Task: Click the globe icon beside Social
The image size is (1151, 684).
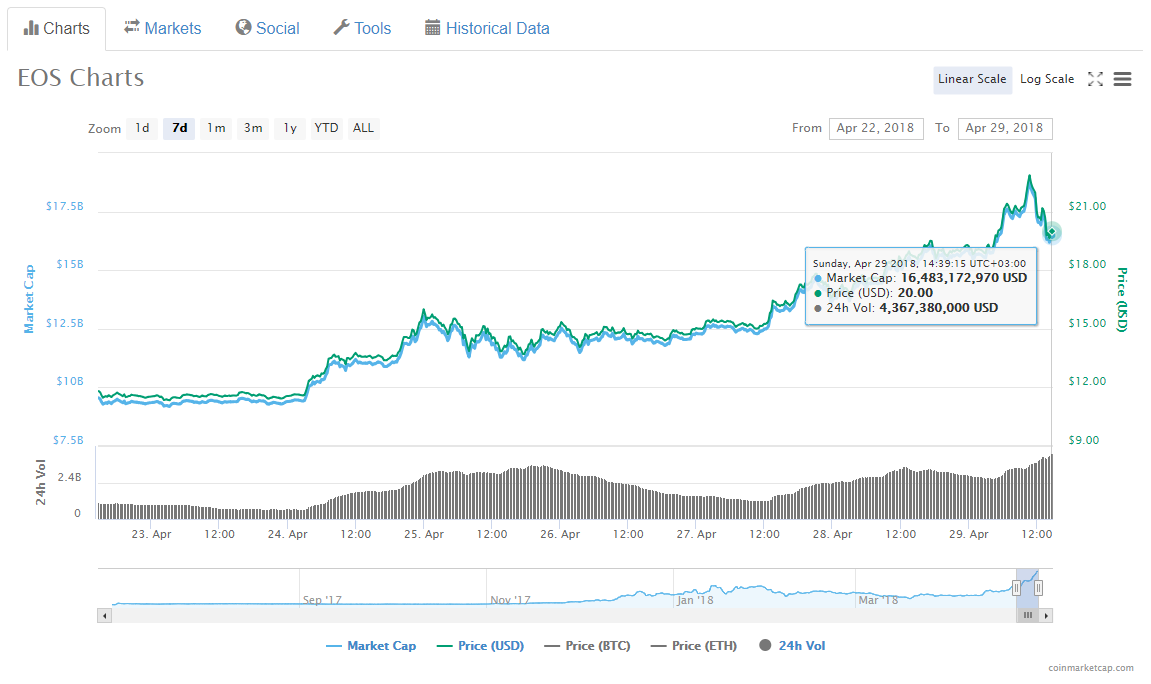Action: pyautogui.click(x=241, y=28)
